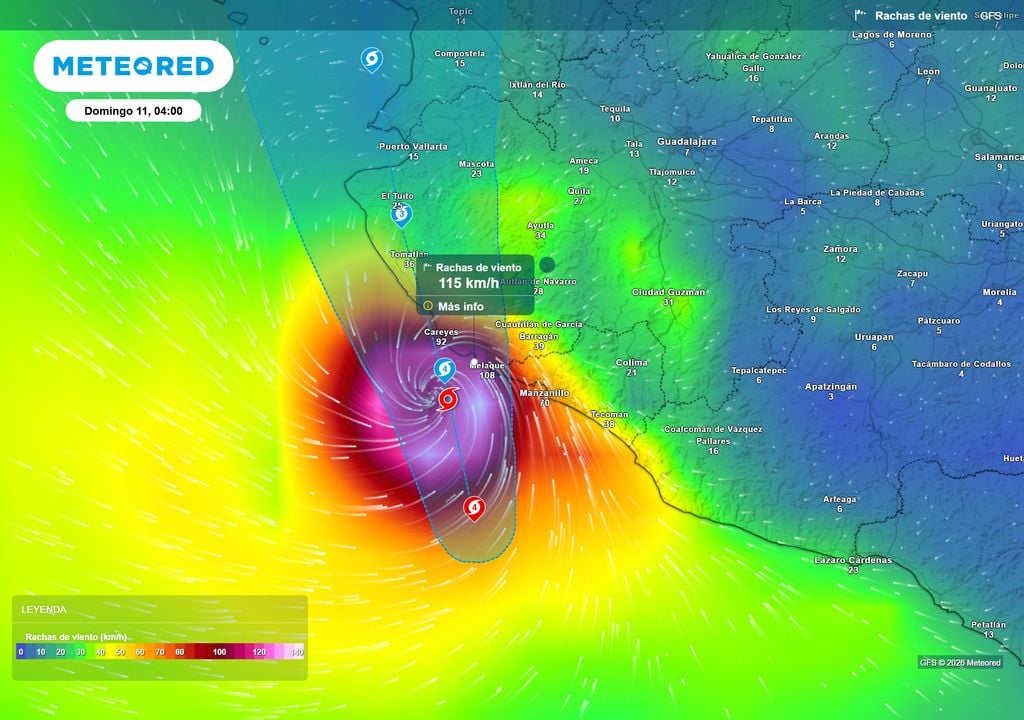
Task: Click the 100 value on the wind legend scale
Action: tap(219, 652)
